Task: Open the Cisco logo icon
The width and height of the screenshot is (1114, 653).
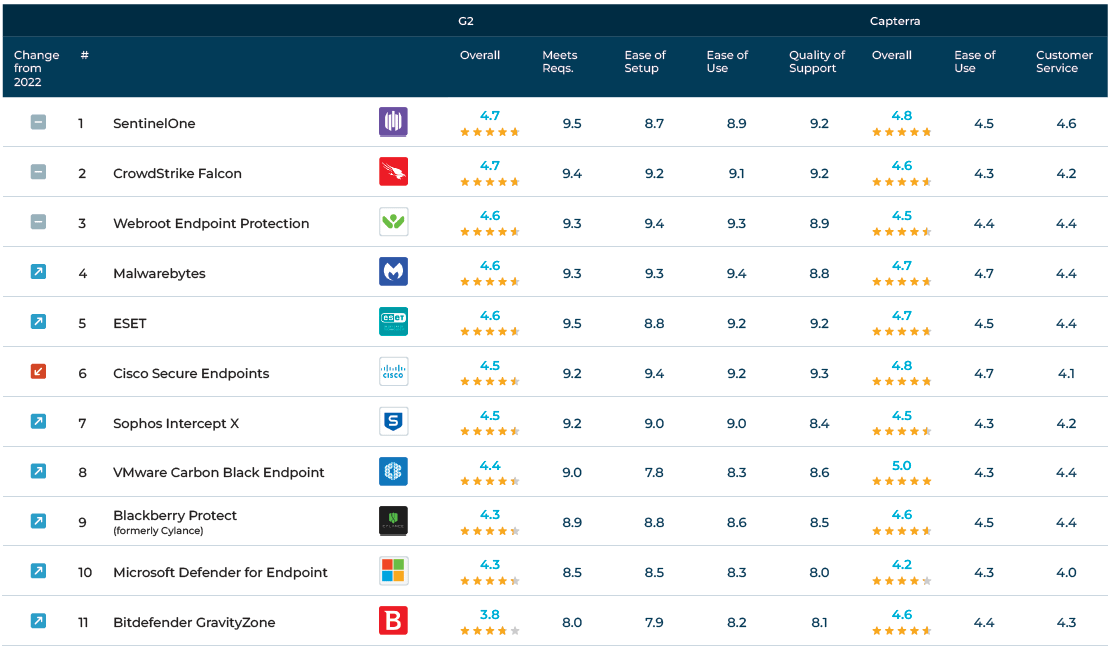Action: (393, 372)
